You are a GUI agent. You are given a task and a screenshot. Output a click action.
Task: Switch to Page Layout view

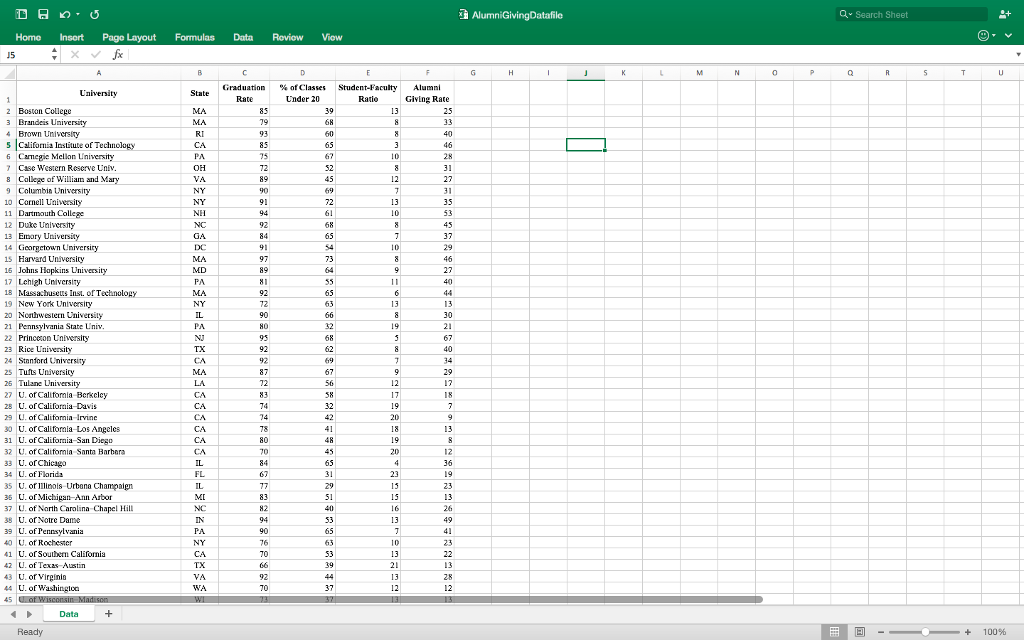860,632
